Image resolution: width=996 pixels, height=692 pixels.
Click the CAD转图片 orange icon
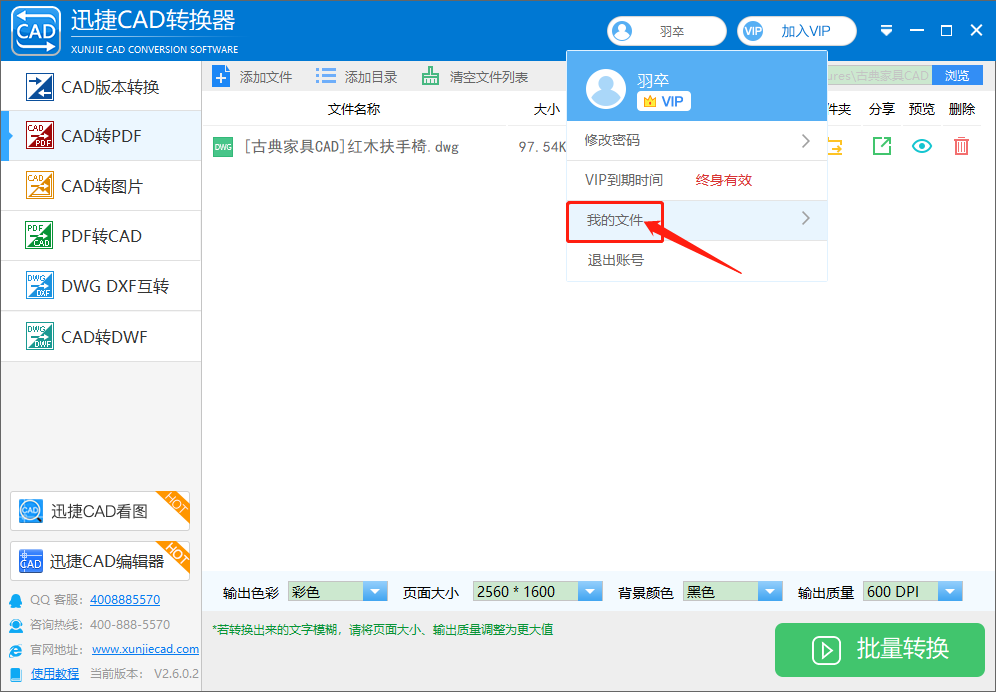pos(39,186)
